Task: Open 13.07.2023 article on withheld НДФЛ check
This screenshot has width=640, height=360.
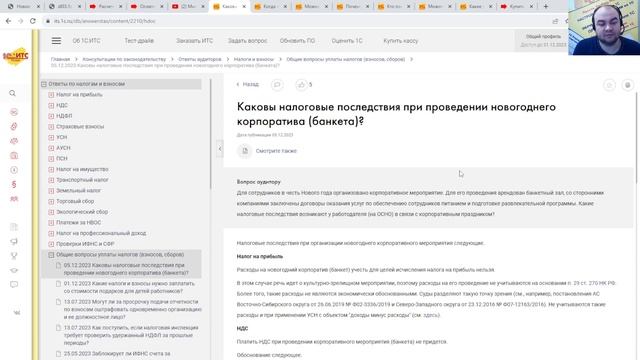Action: (131, 335)
